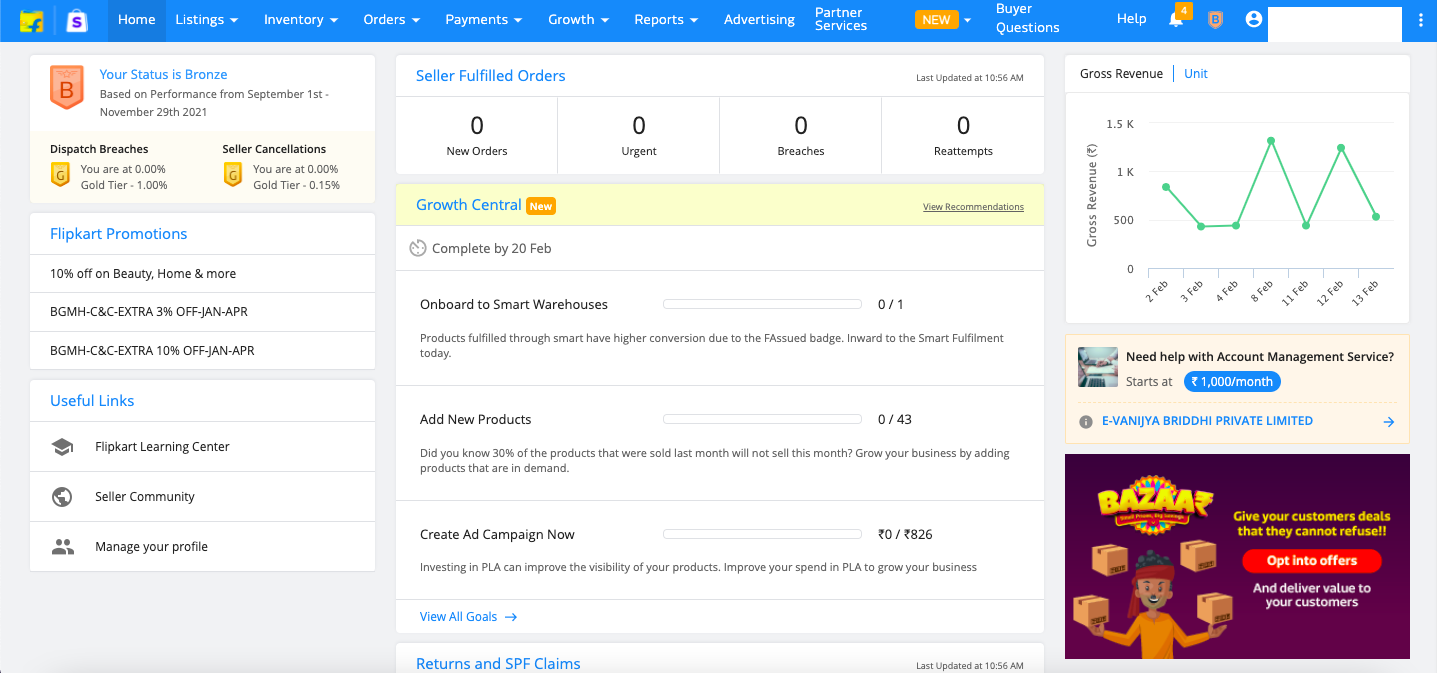Open the Flipkart Learning Center link
This screenshot has height=673, width=1437.
[x=162, y=447]
